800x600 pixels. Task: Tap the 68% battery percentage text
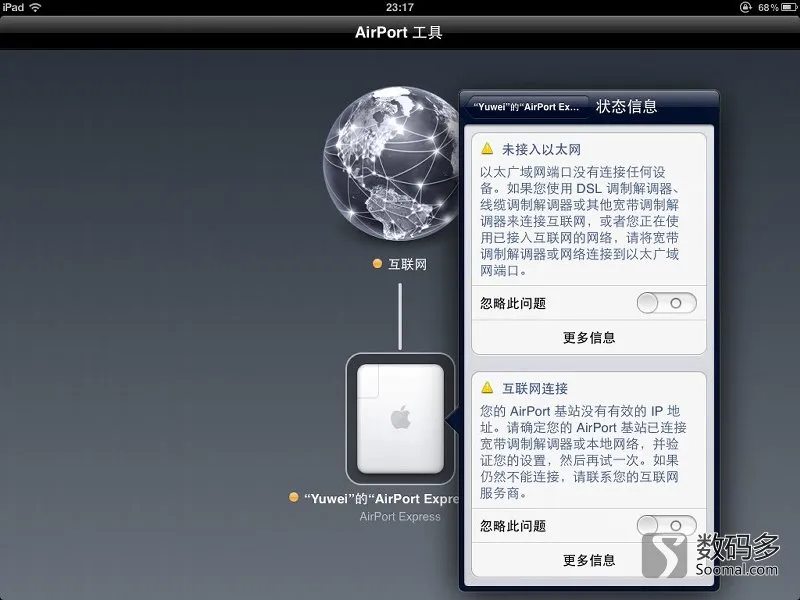click(x=768, y=7)
